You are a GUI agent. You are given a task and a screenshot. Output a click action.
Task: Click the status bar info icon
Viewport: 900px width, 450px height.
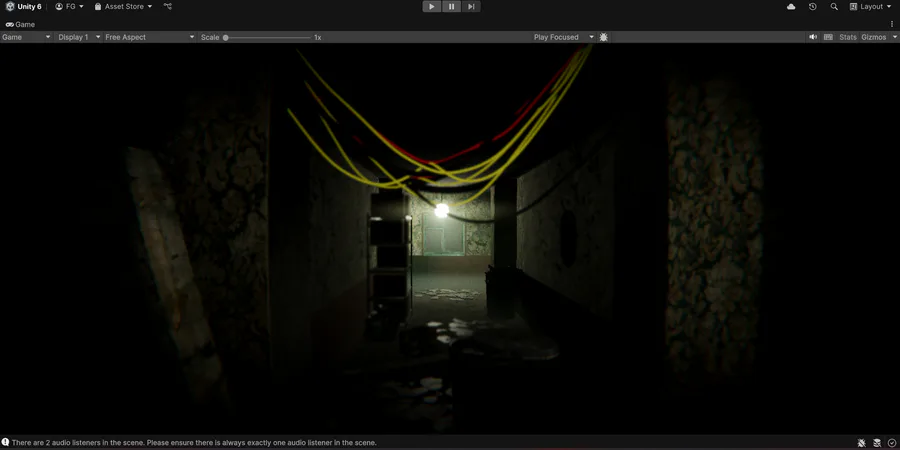(5, 443)
